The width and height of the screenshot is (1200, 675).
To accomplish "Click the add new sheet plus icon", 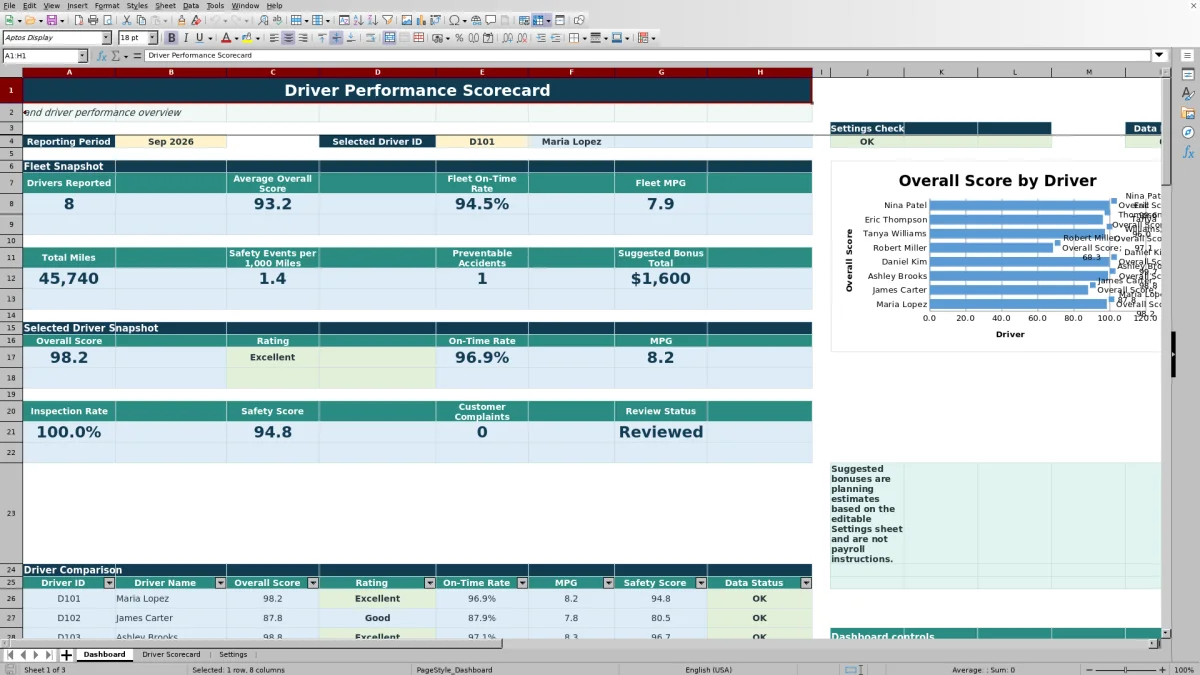I will [67, 655].
